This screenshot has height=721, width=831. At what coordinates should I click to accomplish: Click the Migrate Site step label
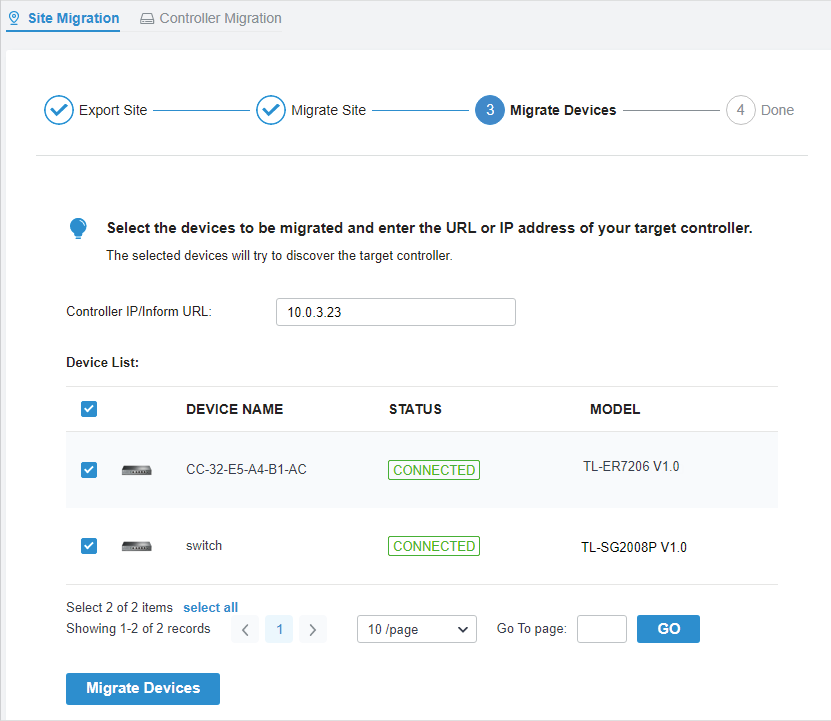tap(329, 110)
